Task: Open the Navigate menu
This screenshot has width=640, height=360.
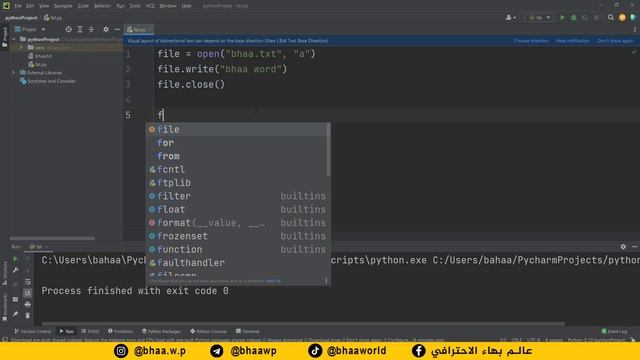Action: pos(63,6)
